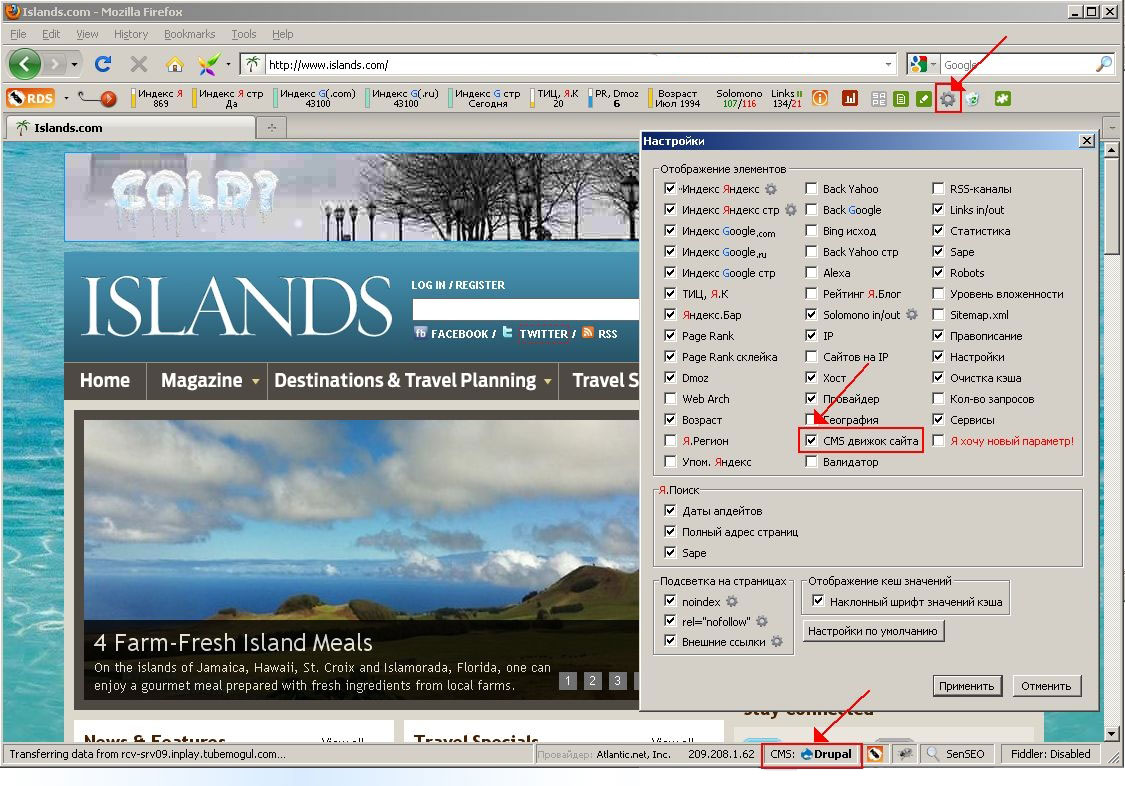
Task: Click the search magnifier in Google box
Action: [1103, 65]
